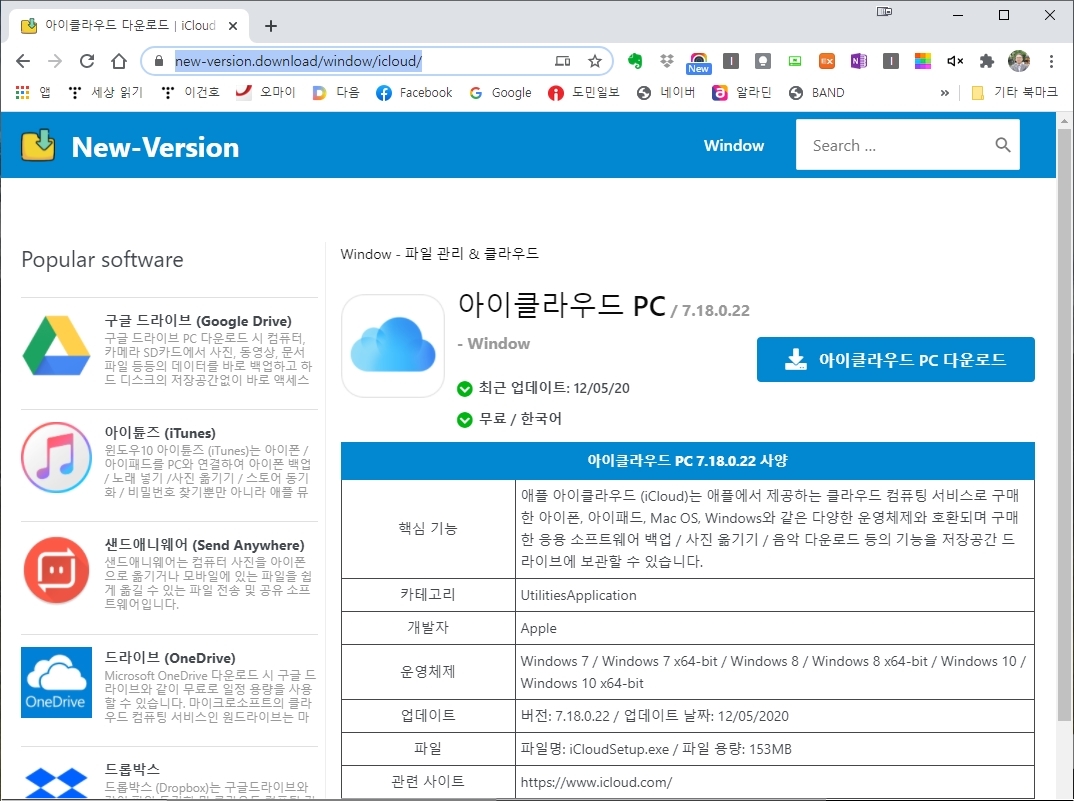This screenshot has height=801, width=1074.
Task: Open the Facebook bookmark
Action: click(414, 93)
